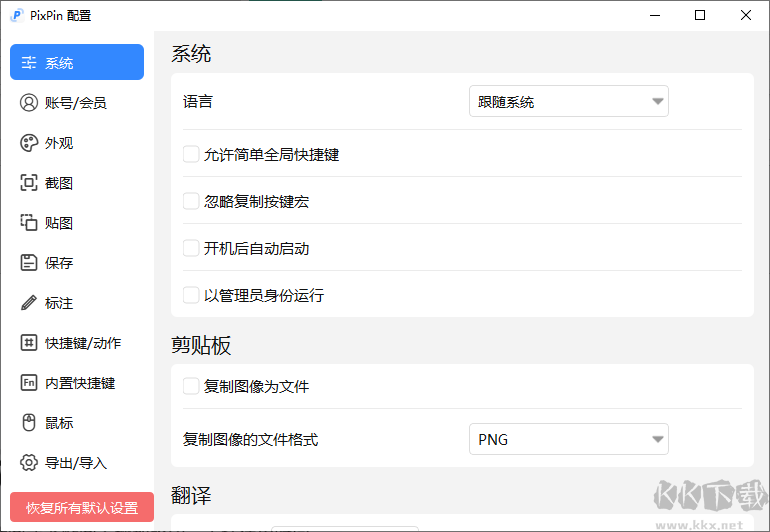This screenshot has height=532, width=770.
Task: Switch to 外观 settings
Action: pyautogui.click(x=77, y=143)
